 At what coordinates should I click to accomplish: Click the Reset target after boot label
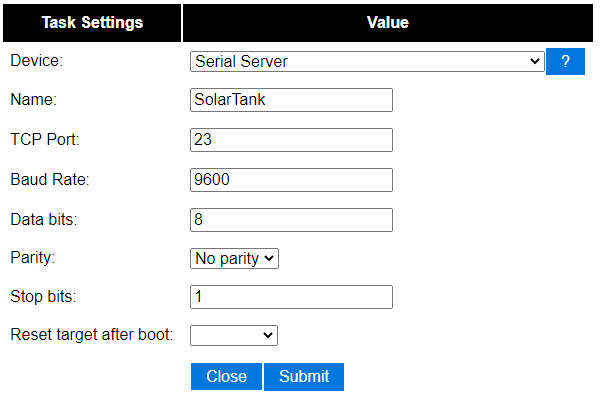92,335
